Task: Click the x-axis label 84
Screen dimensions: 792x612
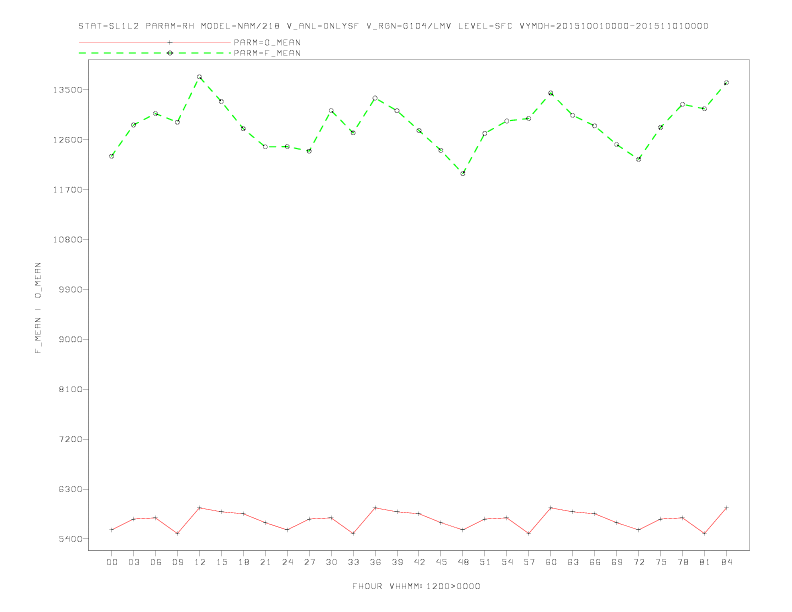Action: [726, 562]
